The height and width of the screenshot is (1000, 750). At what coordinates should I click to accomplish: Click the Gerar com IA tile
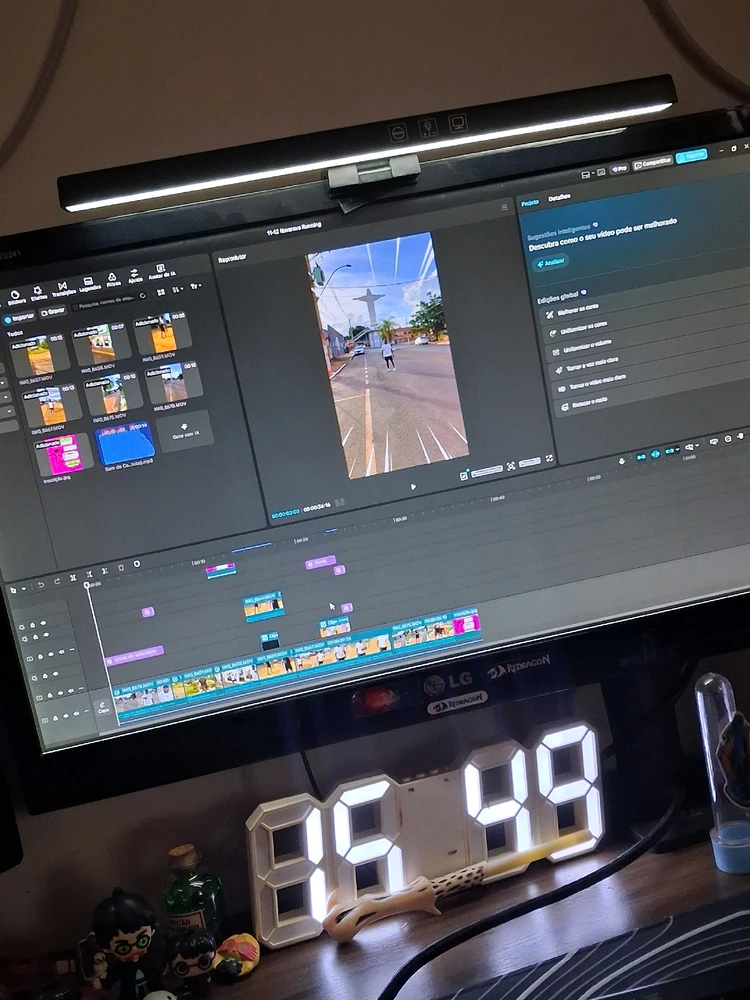click(185, 432)
